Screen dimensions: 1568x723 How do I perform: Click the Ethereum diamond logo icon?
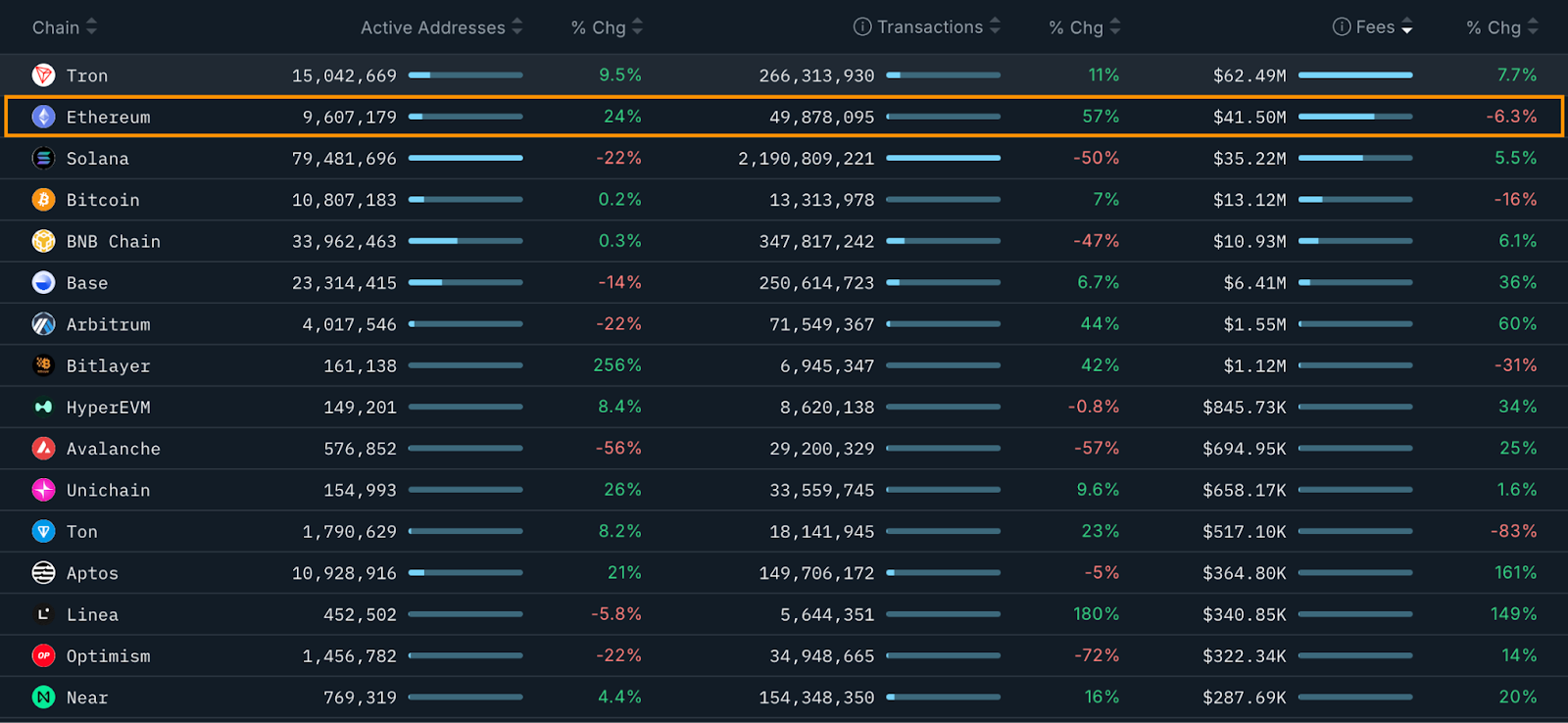coord(43,117)
